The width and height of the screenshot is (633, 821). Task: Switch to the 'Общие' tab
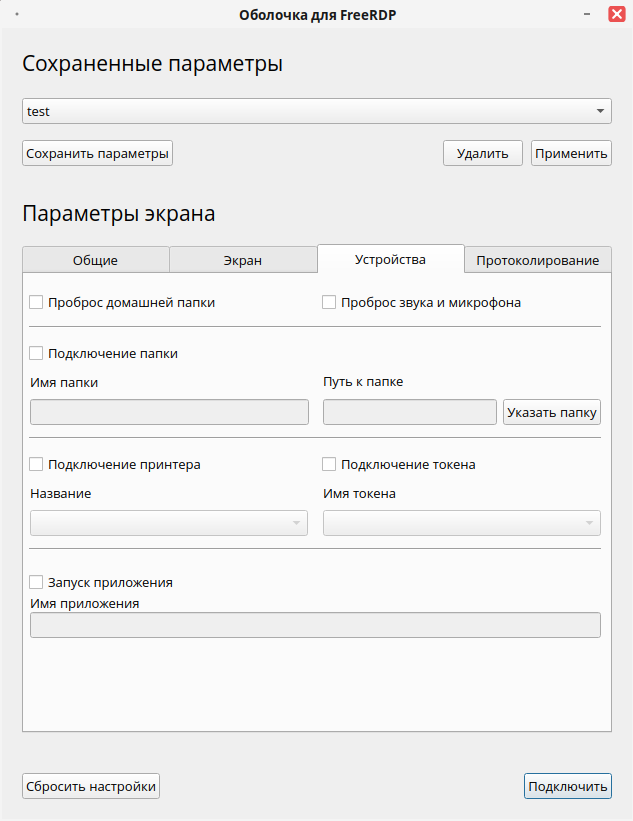click(x=95, y=260)
